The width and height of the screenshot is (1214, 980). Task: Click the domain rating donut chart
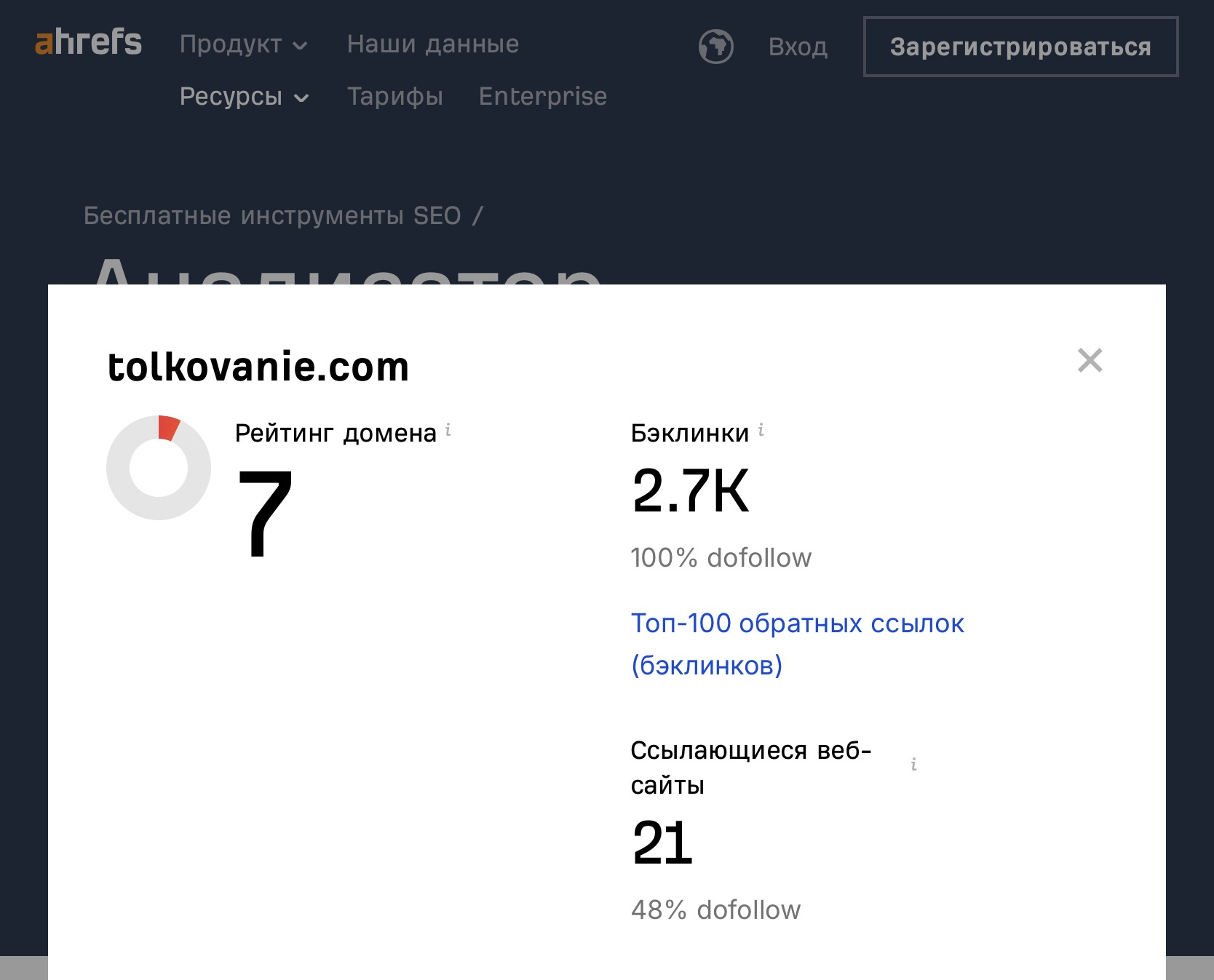pos(159,468)
